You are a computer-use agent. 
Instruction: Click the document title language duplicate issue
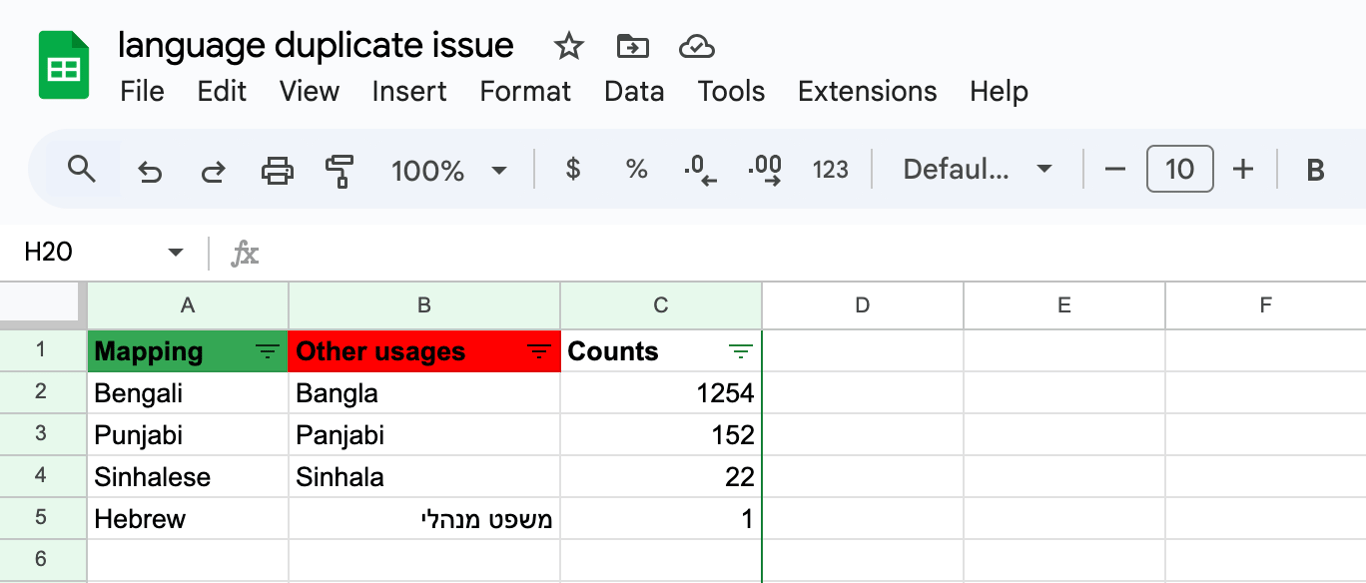tap(316, 45)
